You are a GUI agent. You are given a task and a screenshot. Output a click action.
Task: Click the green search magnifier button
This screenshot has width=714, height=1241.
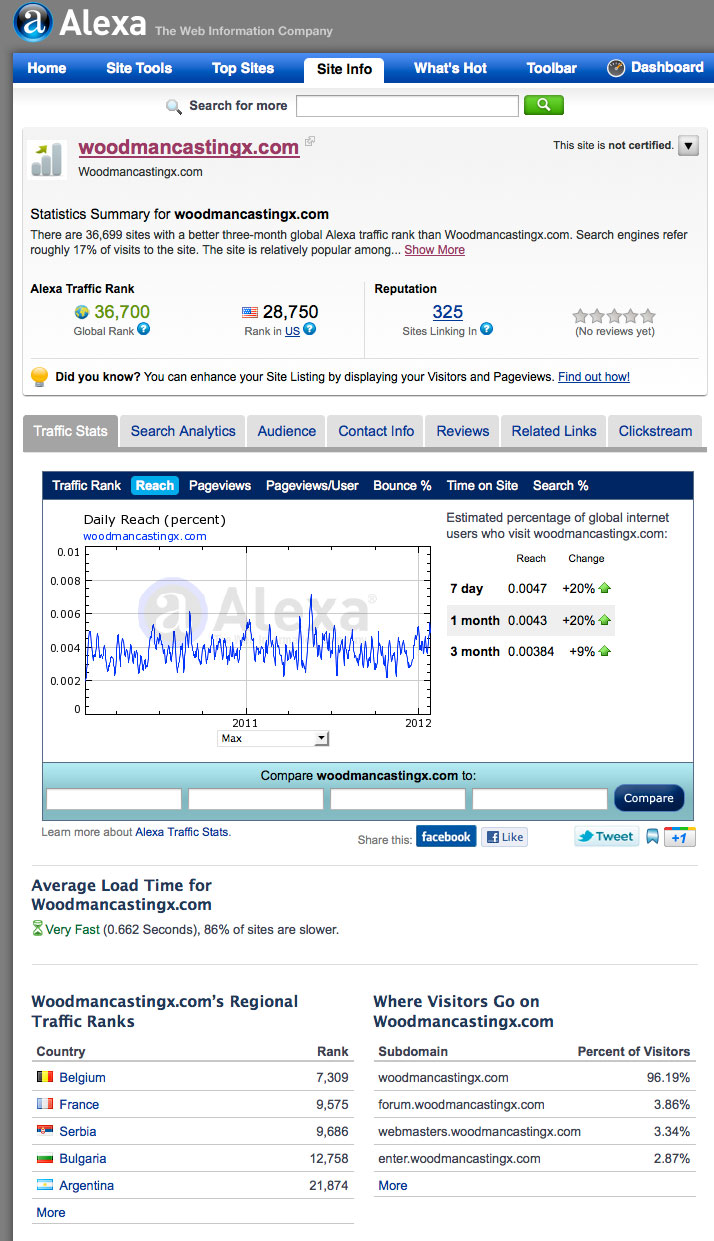tap(543, 105)
